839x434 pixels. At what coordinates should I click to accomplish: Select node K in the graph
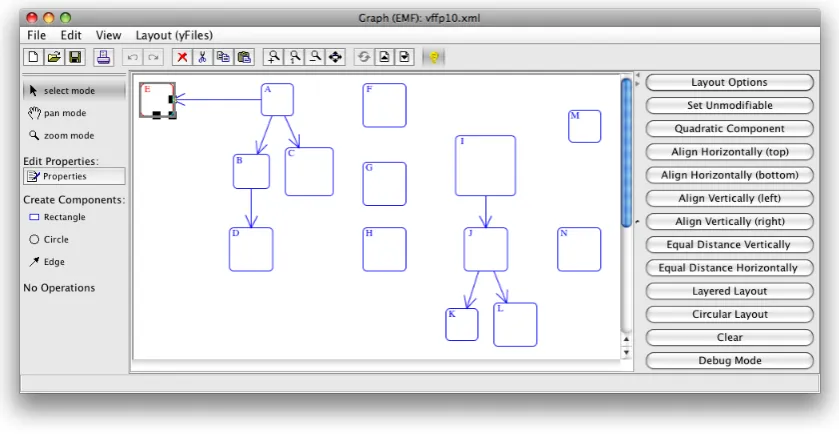tap(462, 325)
